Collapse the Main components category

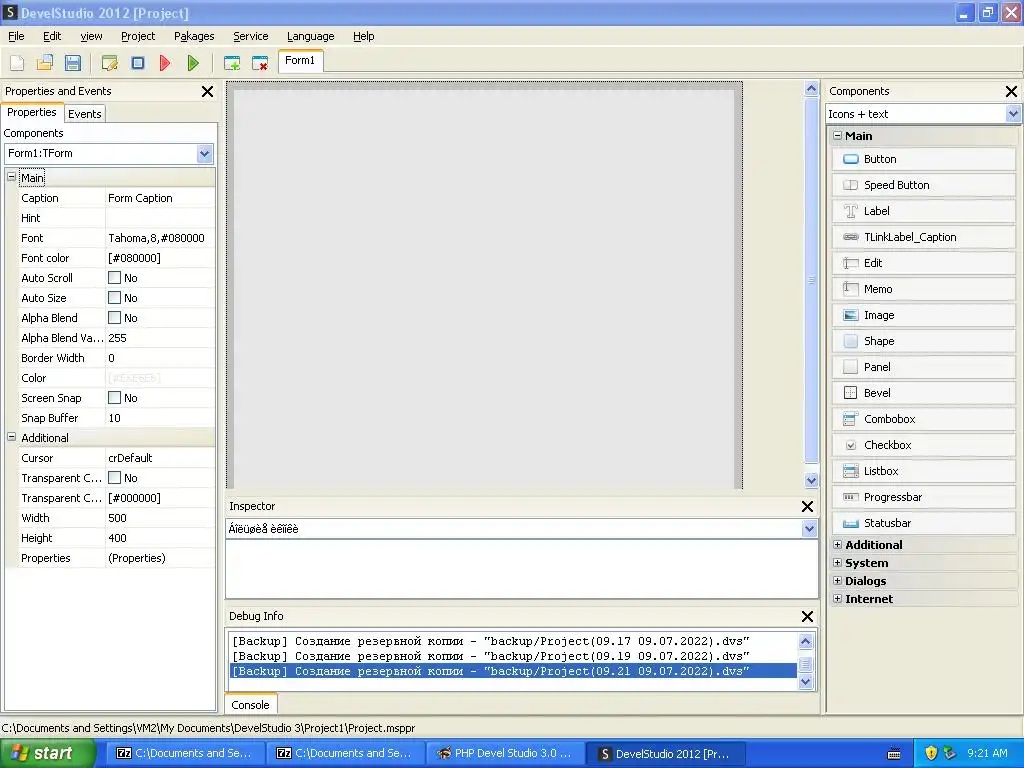pos(837,135)
